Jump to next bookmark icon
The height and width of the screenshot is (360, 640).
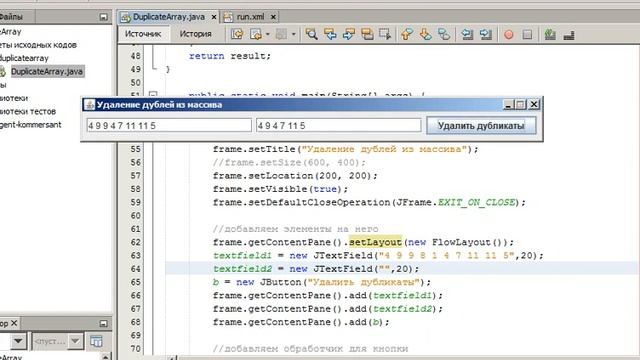pyautogui.click(x=425, y=34)
